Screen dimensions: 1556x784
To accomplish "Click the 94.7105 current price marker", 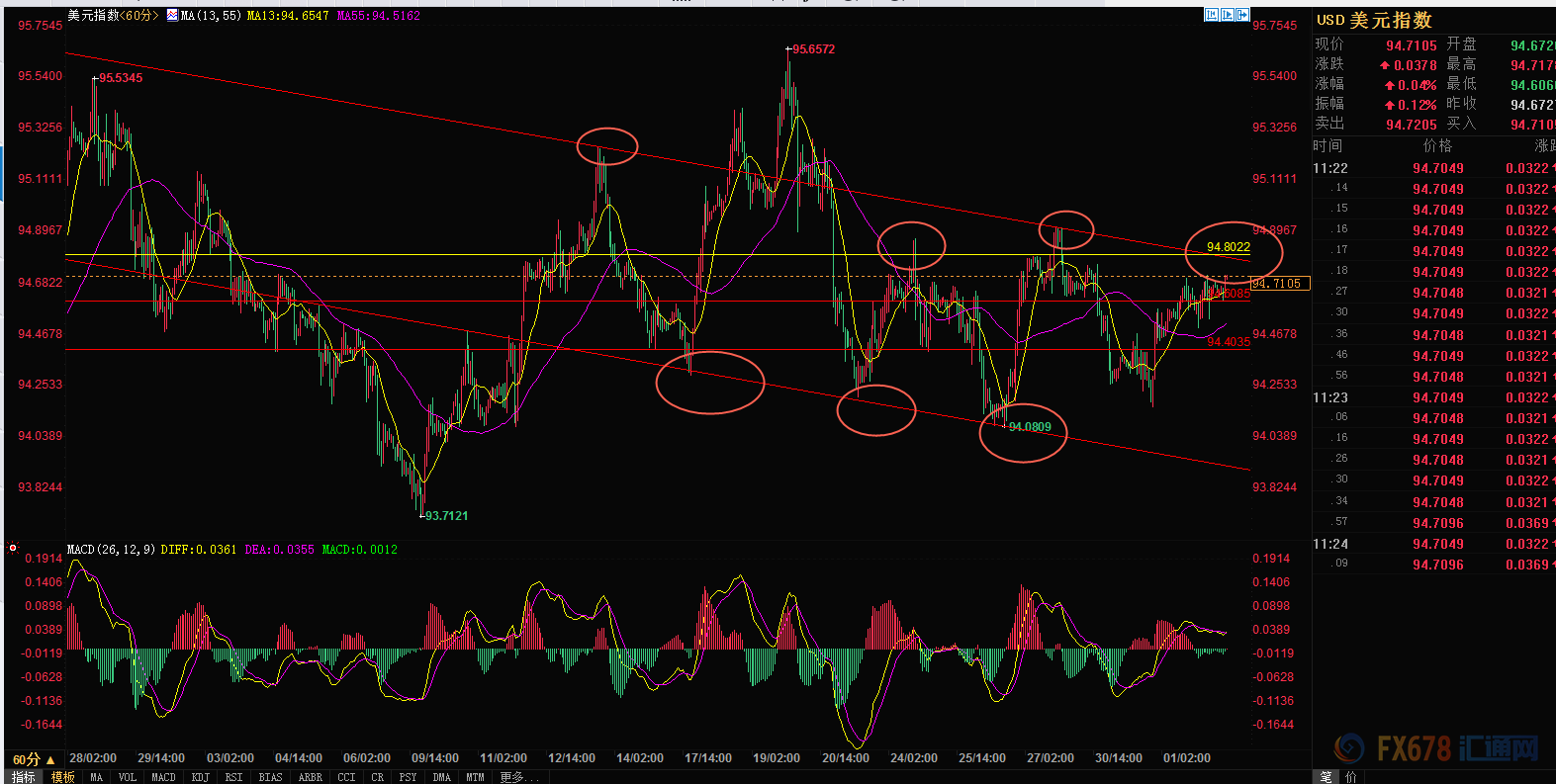I will (1280, 284).
